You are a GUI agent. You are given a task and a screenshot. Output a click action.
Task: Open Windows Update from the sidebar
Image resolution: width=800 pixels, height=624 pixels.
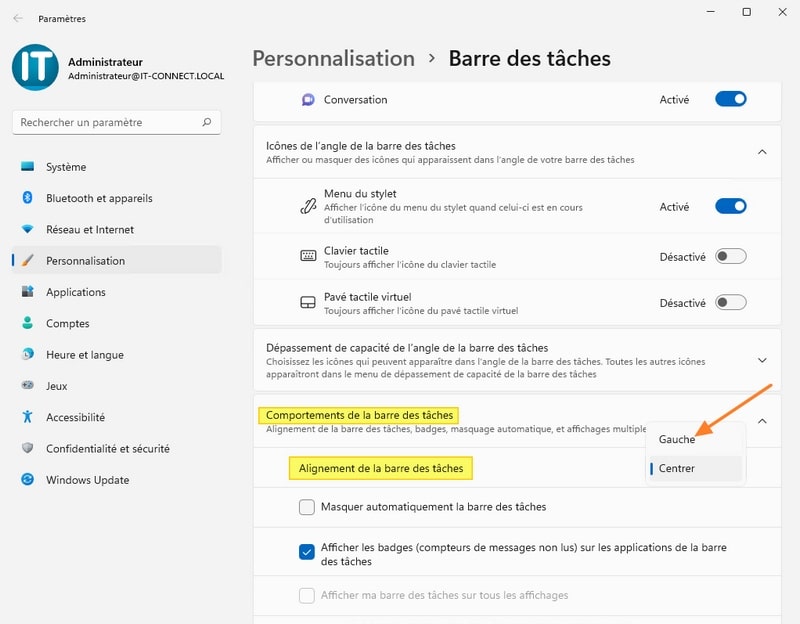click(88, 480)
